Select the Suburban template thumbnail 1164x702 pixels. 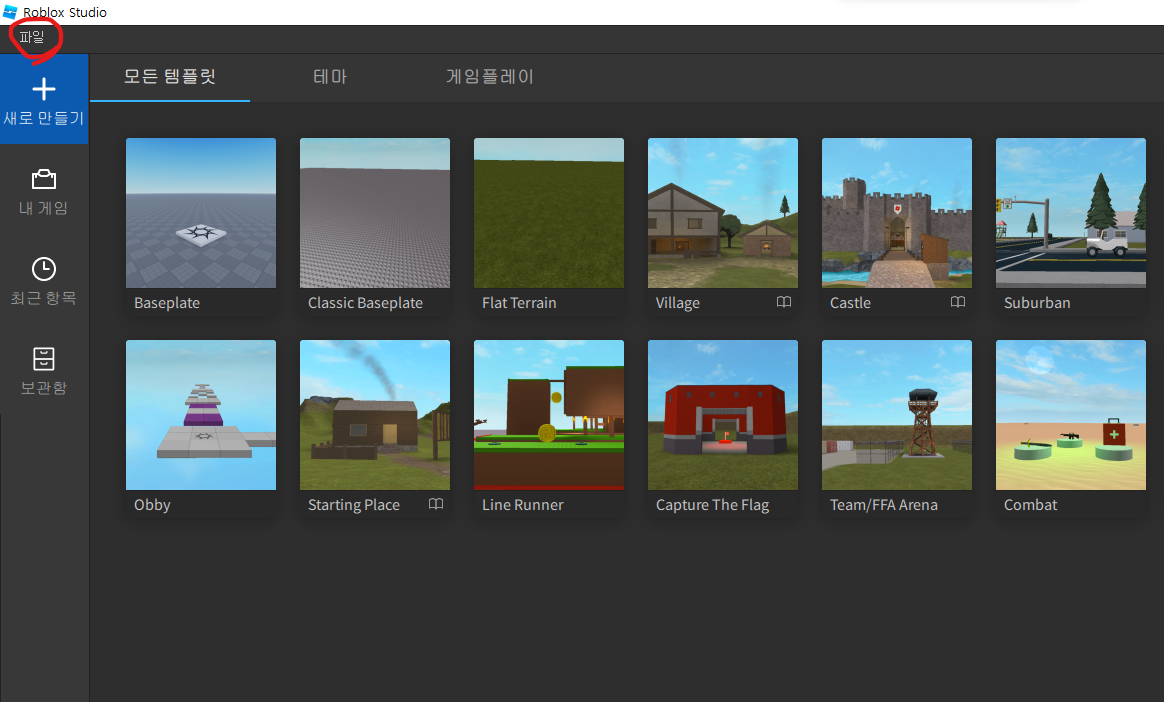coord(1070,213)
